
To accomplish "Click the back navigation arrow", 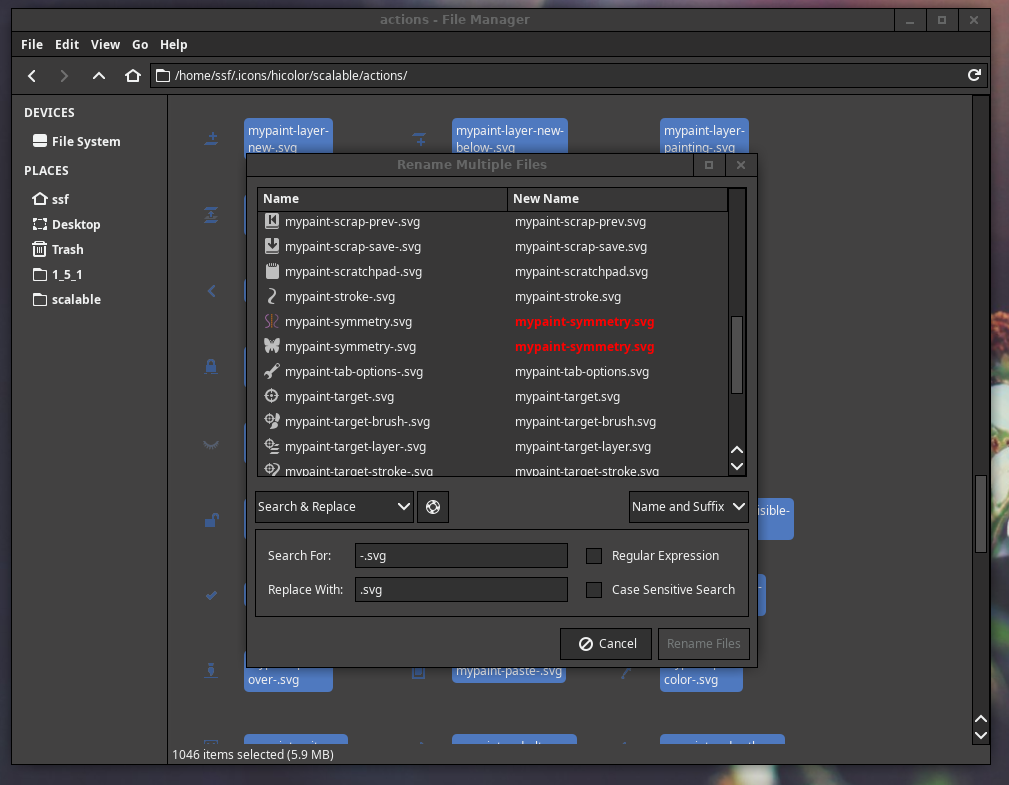I will [x=32, y=76].
